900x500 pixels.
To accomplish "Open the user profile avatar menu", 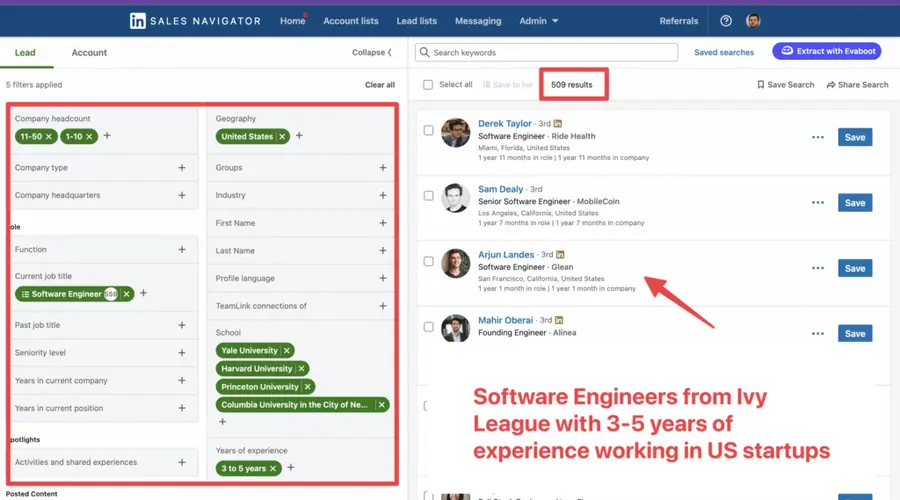I will [x=753, y=21].
